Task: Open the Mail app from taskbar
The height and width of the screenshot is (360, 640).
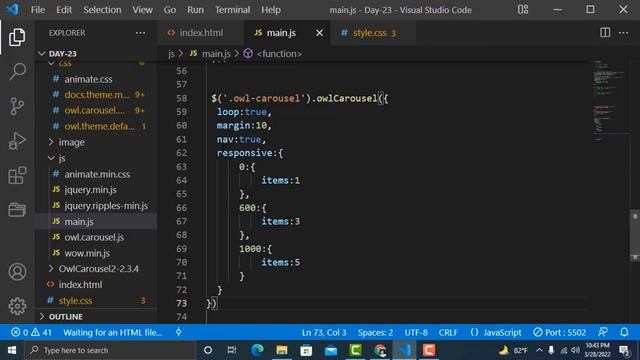Action: 331,350
